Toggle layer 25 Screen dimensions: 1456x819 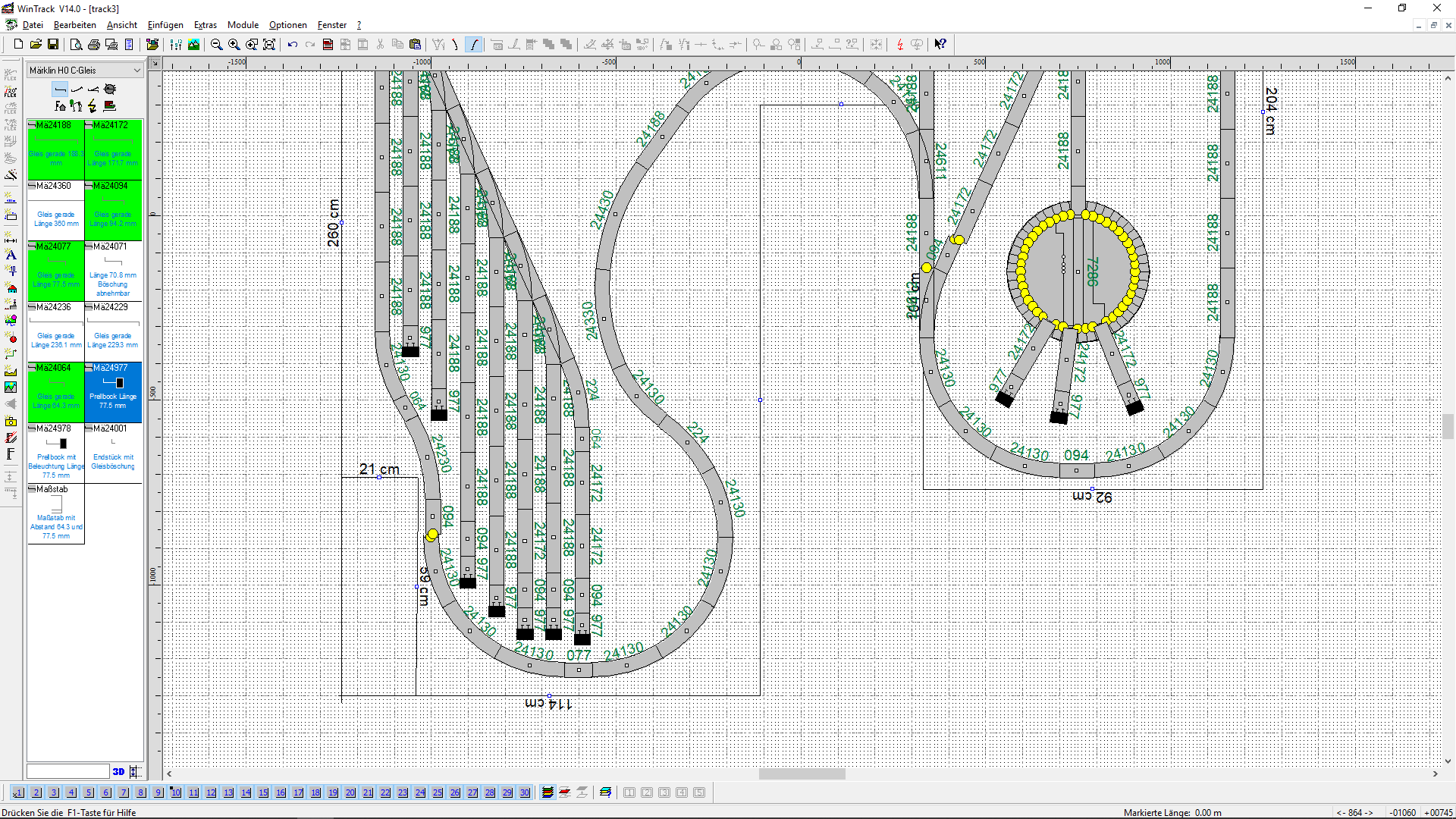pos(438,792)
